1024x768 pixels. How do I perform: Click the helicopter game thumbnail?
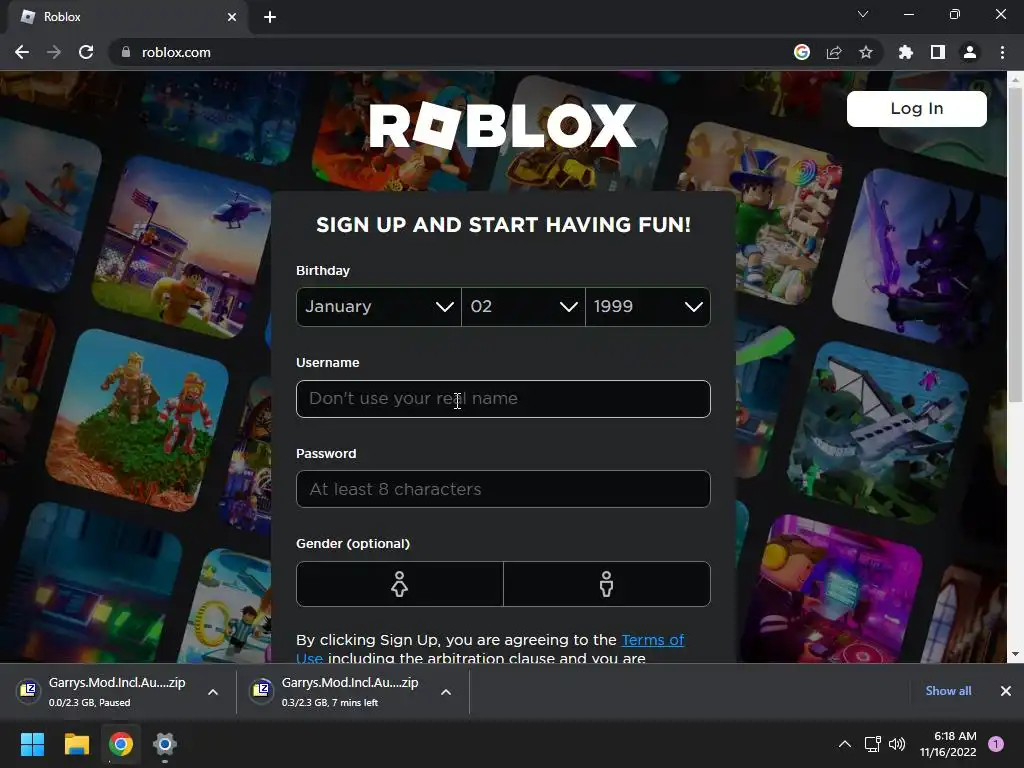coord(184,247)
